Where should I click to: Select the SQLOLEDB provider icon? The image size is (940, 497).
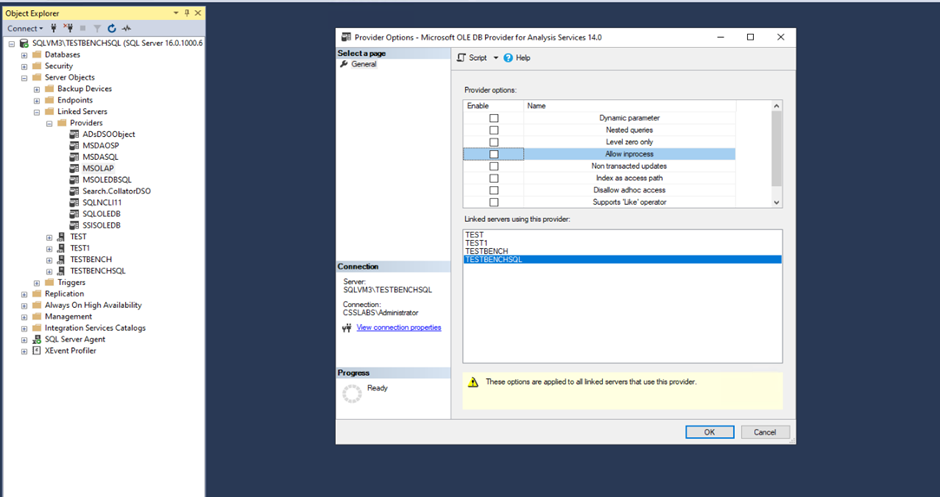point(74,214)
